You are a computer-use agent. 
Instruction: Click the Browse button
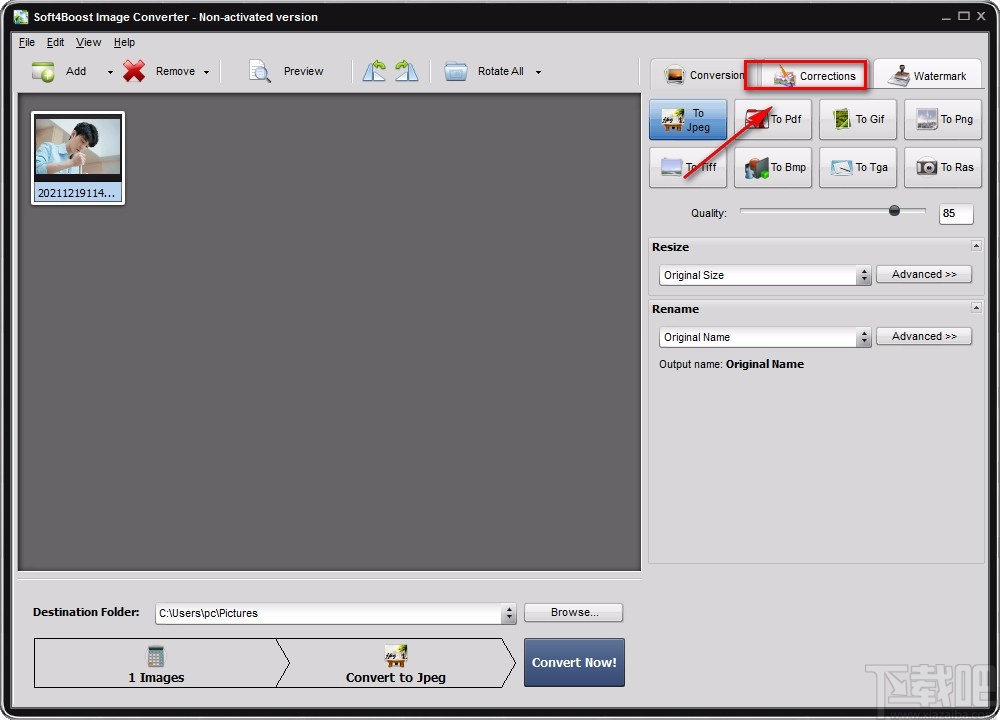pos(573,612)
